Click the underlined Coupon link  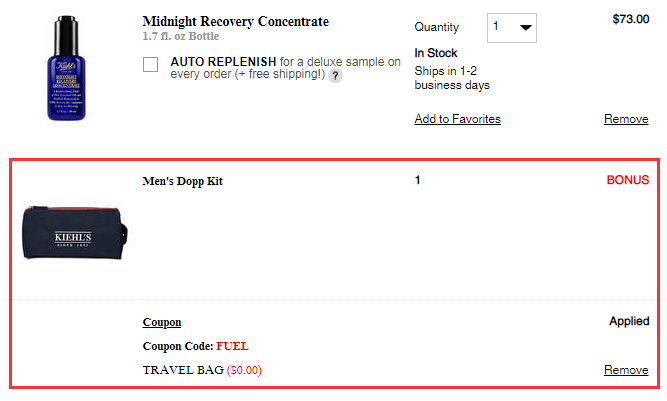[x=162, y=323]
